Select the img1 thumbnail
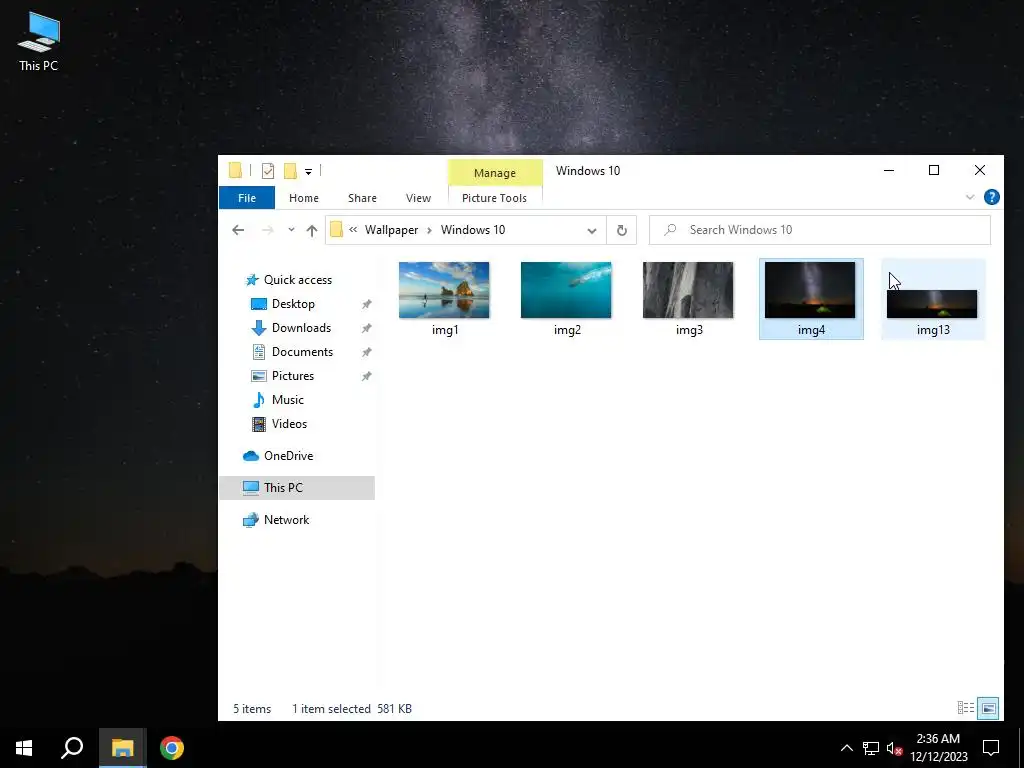 coord(444,290)
